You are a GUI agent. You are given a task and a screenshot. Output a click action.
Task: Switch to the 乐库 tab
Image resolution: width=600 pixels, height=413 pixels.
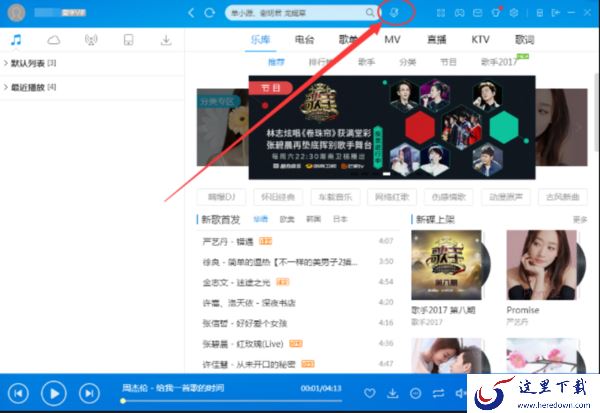[261, 39]
